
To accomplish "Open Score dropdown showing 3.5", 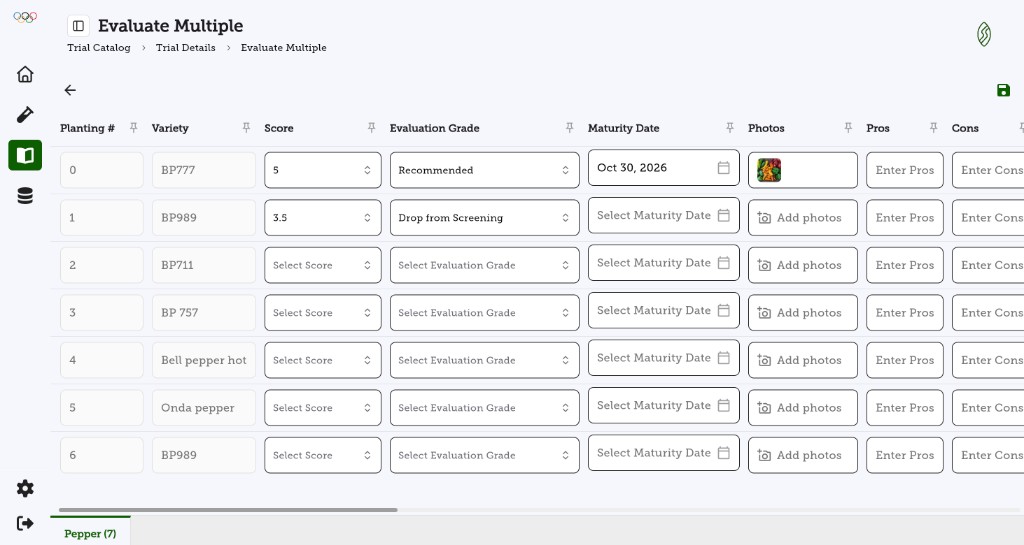I will pyautogui.click(x=323, y=218).
